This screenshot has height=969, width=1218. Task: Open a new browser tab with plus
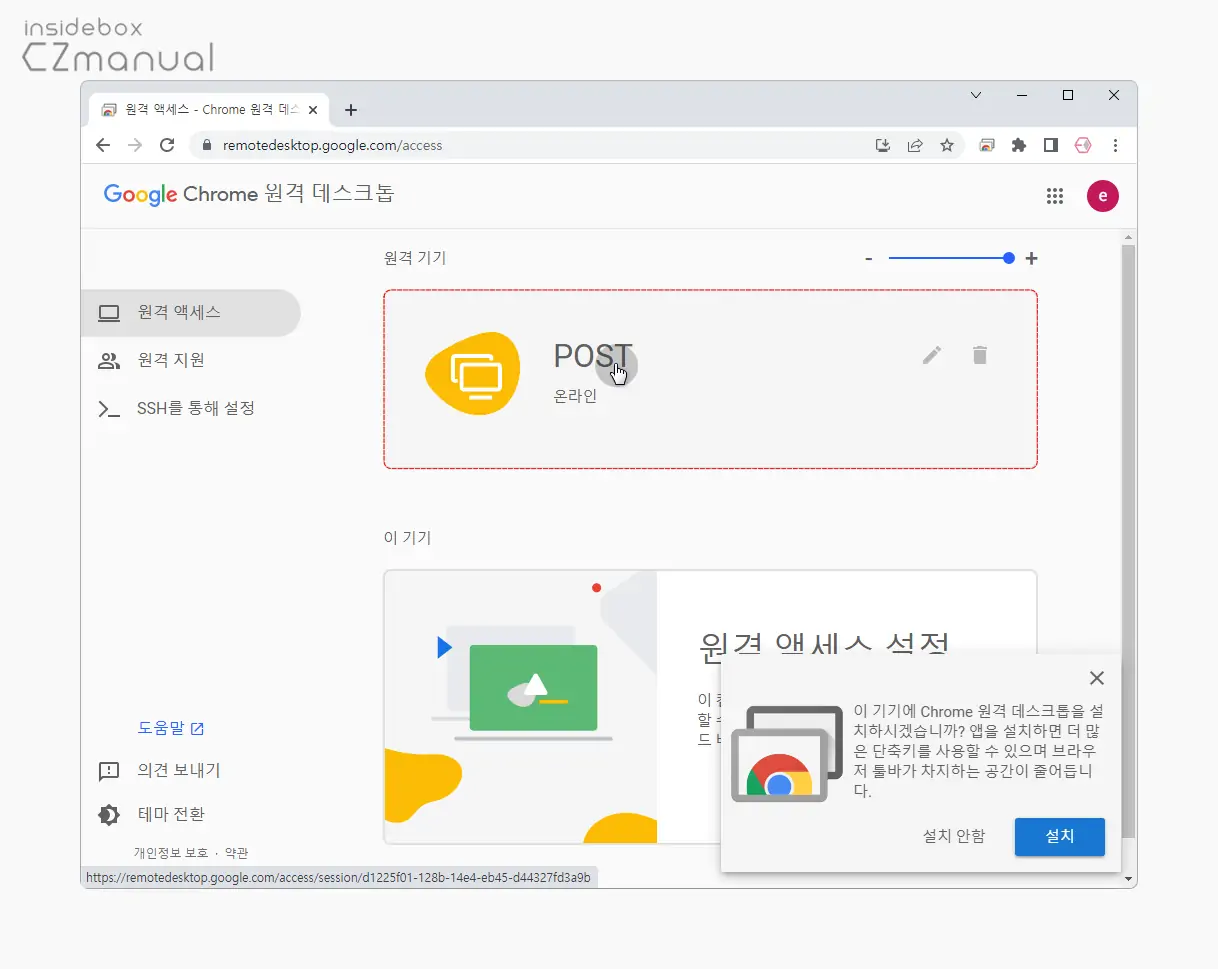pos(350,110)
